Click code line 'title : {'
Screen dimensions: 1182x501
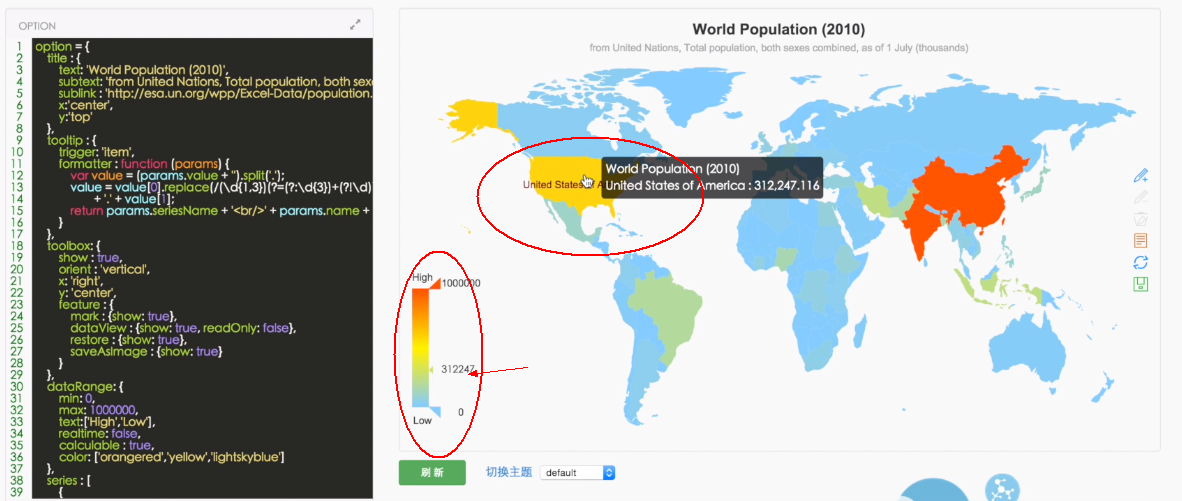tap(64, 57)
